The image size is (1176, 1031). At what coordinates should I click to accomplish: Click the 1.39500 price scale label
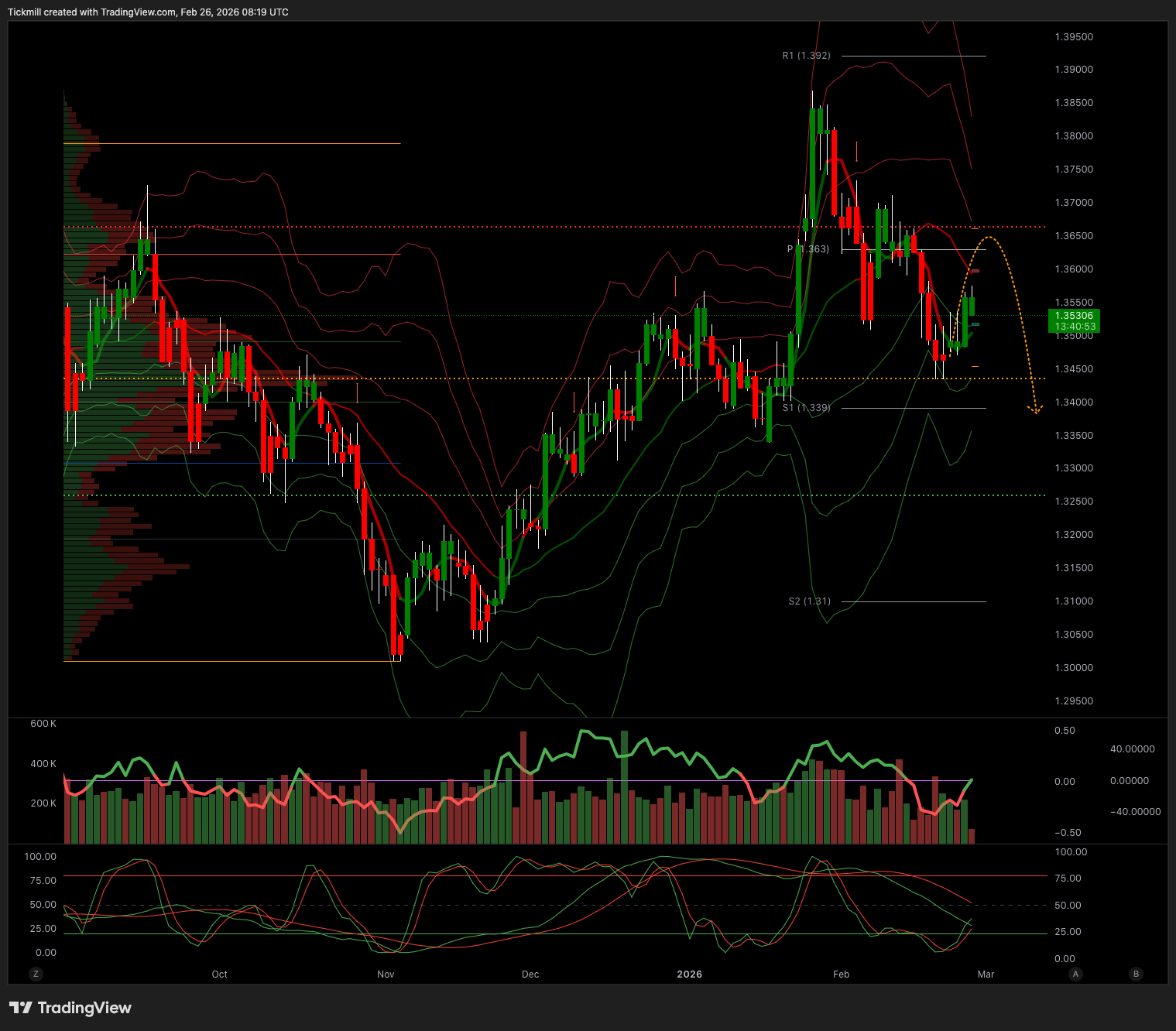point(1074,37)
